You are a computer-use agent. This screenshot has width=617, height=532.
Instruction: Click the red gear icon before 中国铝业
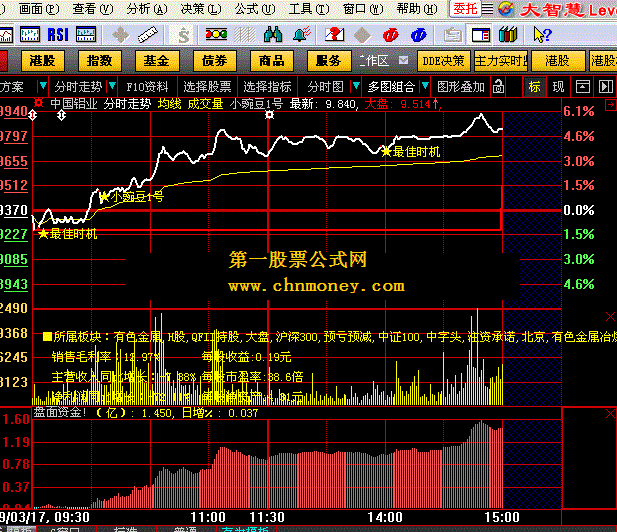38,103
